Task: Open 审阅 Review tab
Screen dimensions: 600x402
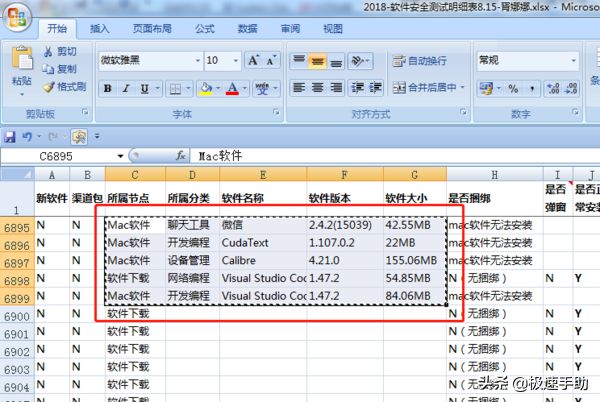Action: [x=290, y=29]
